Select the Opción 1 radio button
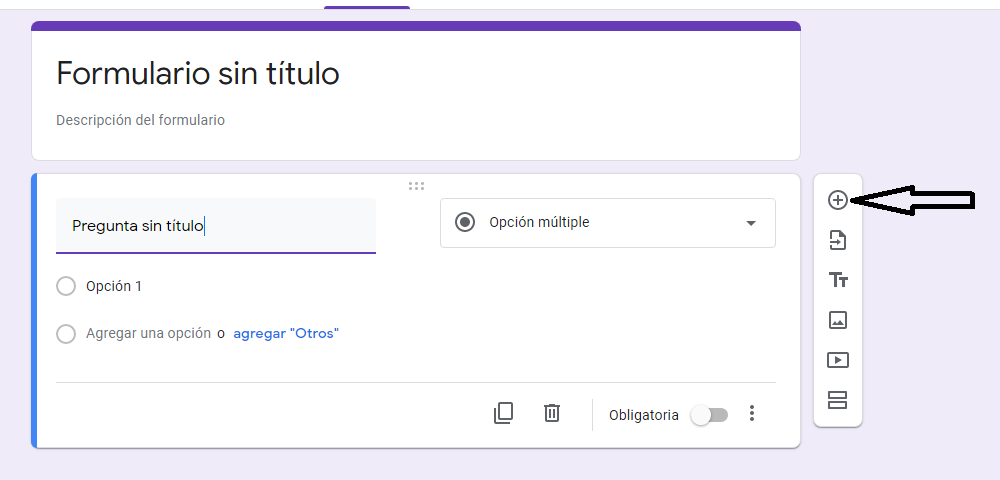The width and height of the screenshot is (1000, 480). pyautogui.click(x=66, y=286)
